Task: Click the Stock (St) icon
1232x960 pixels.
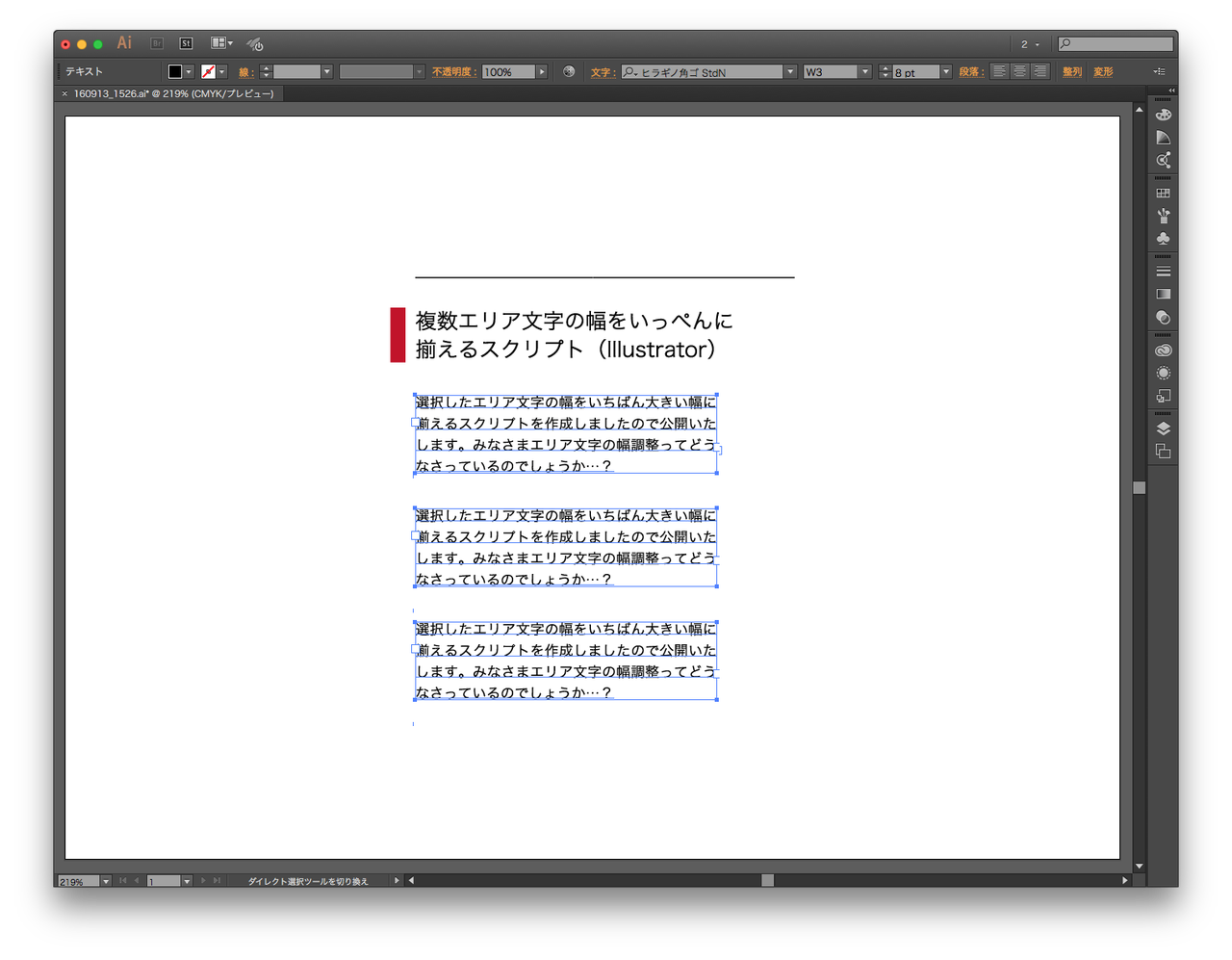Action: [x=187, y=43]
